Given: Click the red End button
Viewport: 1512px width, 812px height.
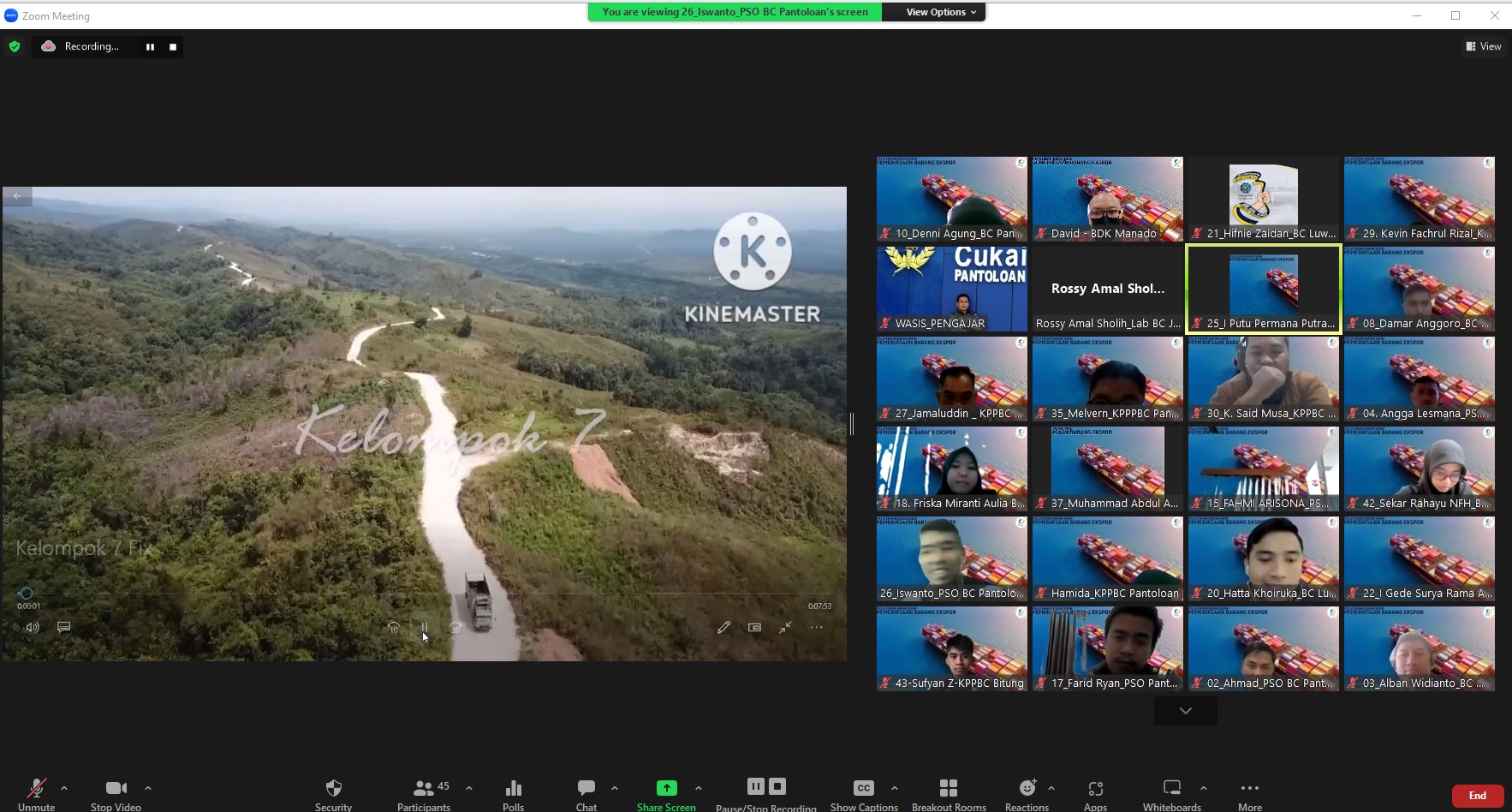Looking at the screenshot, I should 1478,796.
